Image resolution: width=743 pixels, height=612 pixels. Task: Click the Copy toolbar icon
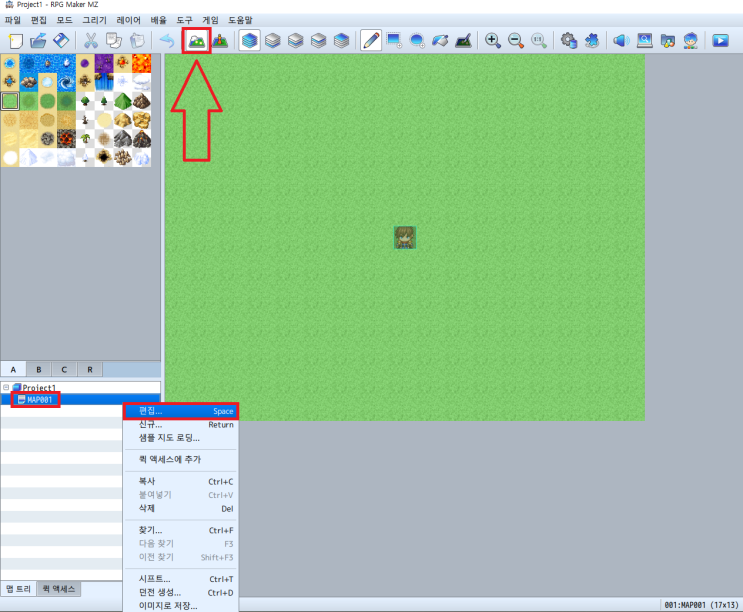click(114, 41)
